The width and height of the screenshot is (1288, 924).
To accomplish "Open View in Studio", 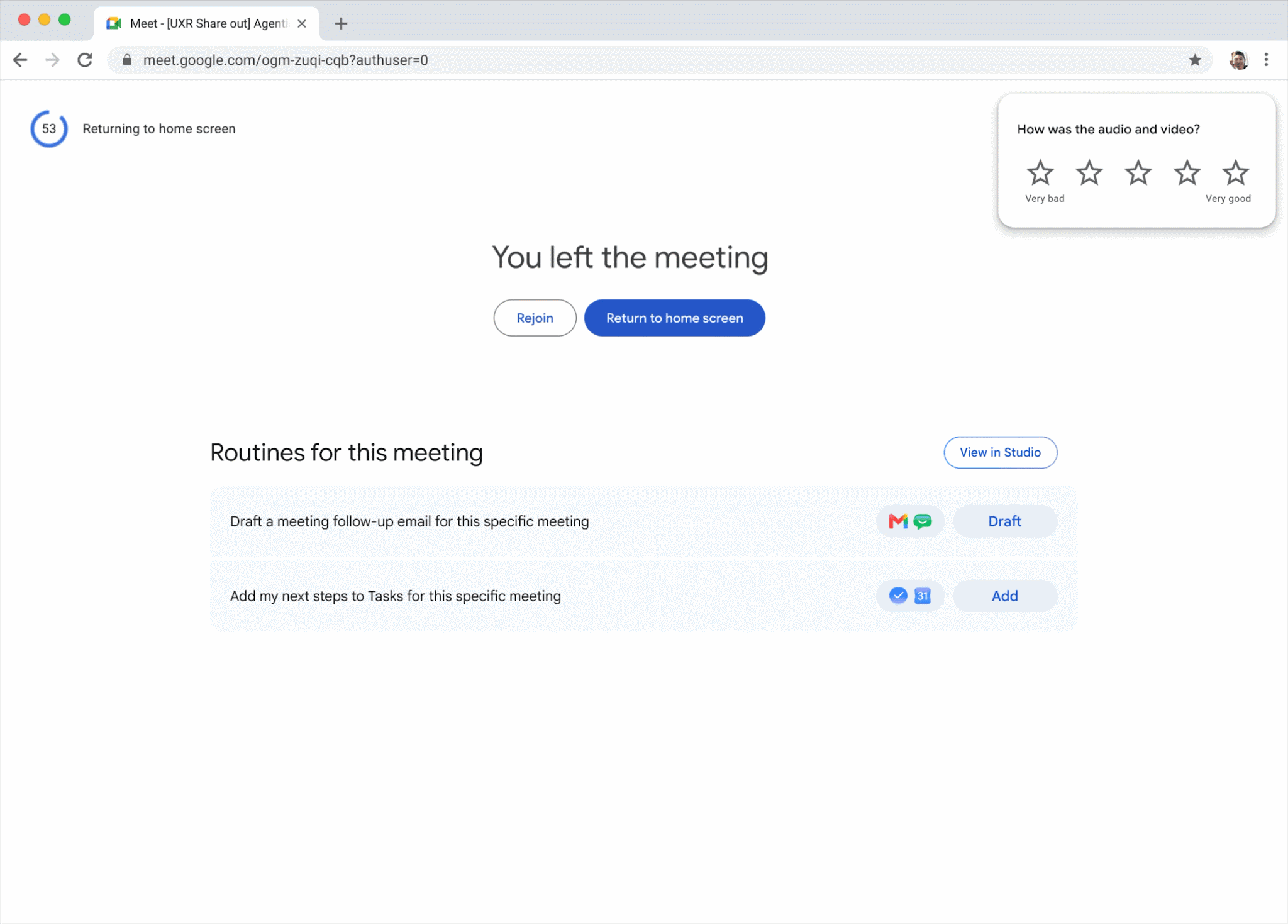I will point(1000,452).
